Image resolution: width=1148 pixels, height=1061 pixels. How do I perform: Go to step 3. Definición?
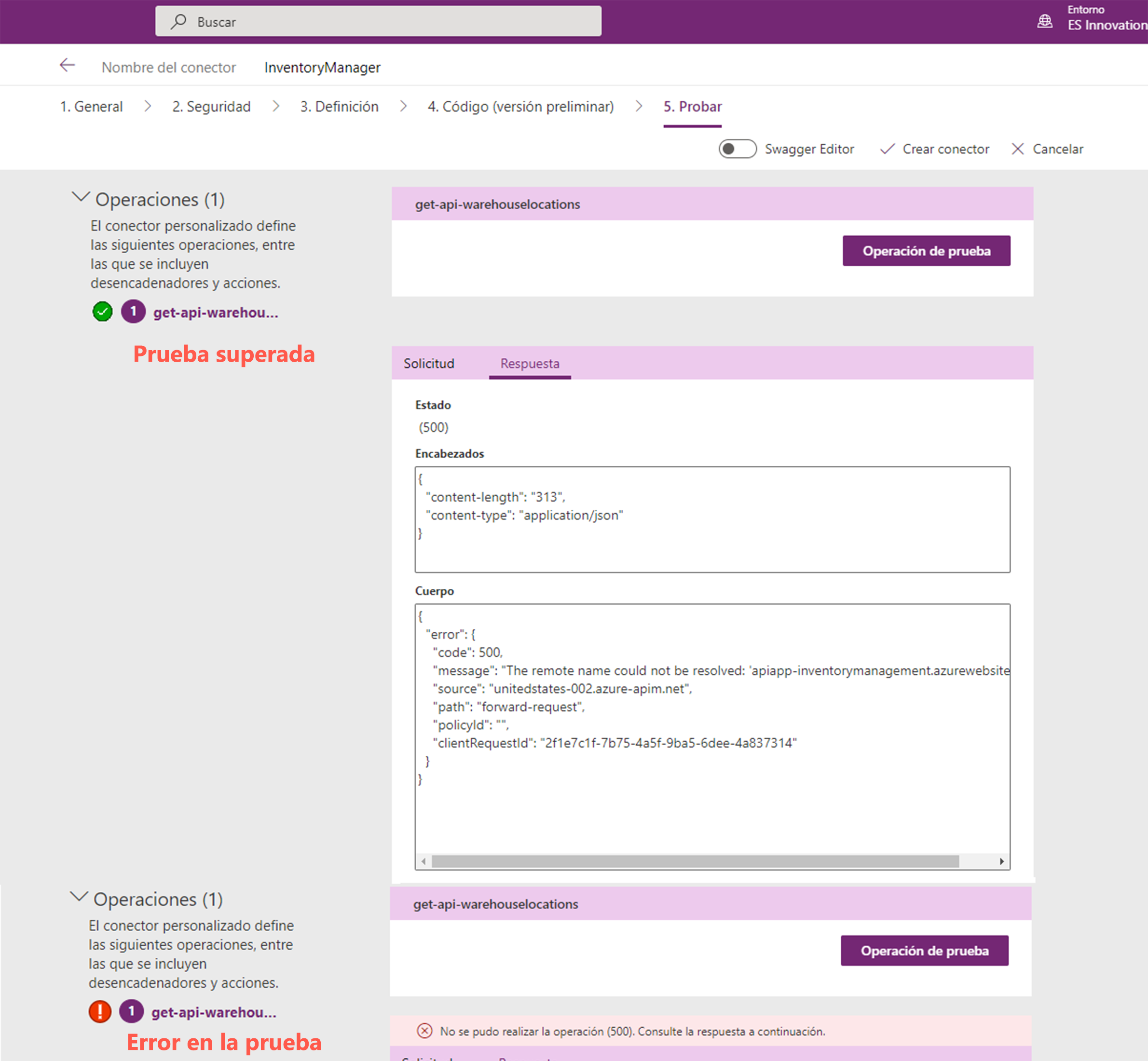pyautogui.click(x=339, y=107)
